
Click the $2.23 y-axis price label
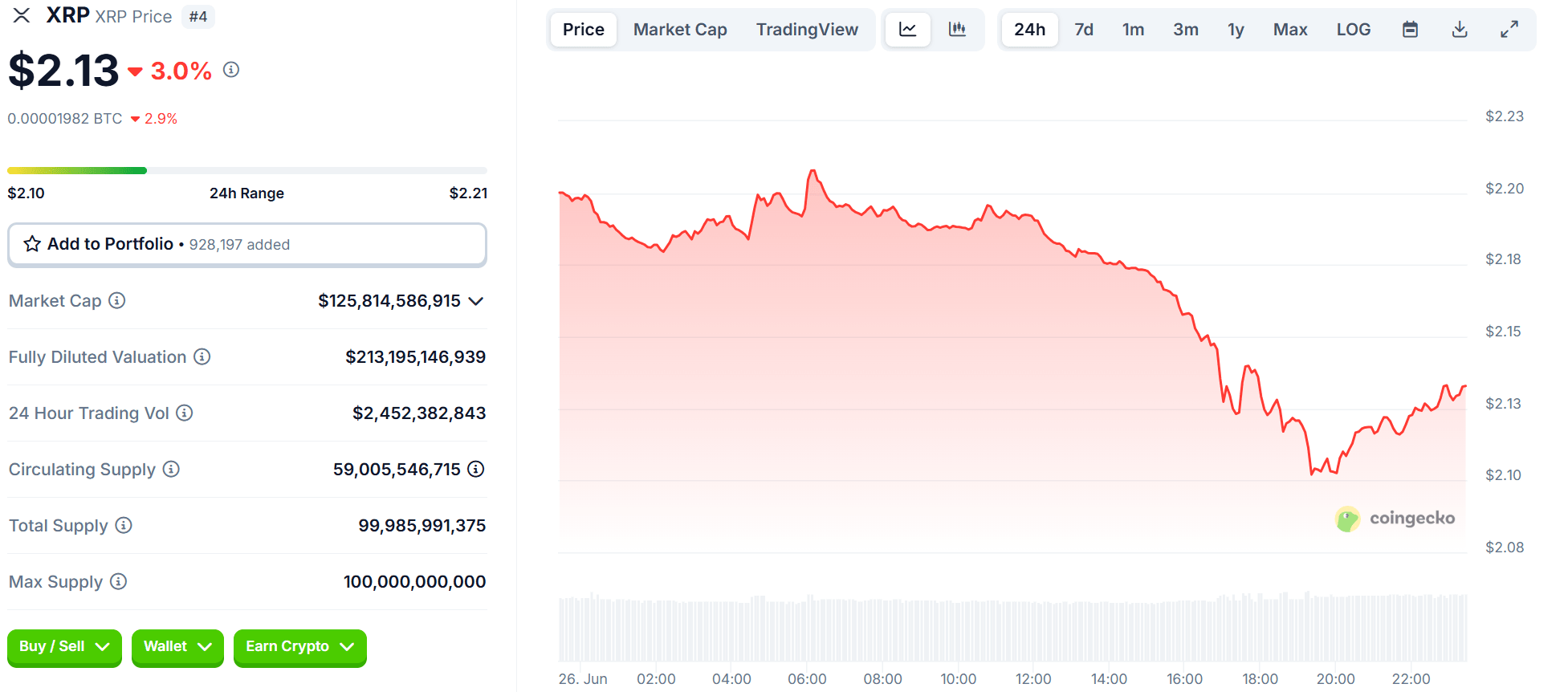click(1505, 116)
